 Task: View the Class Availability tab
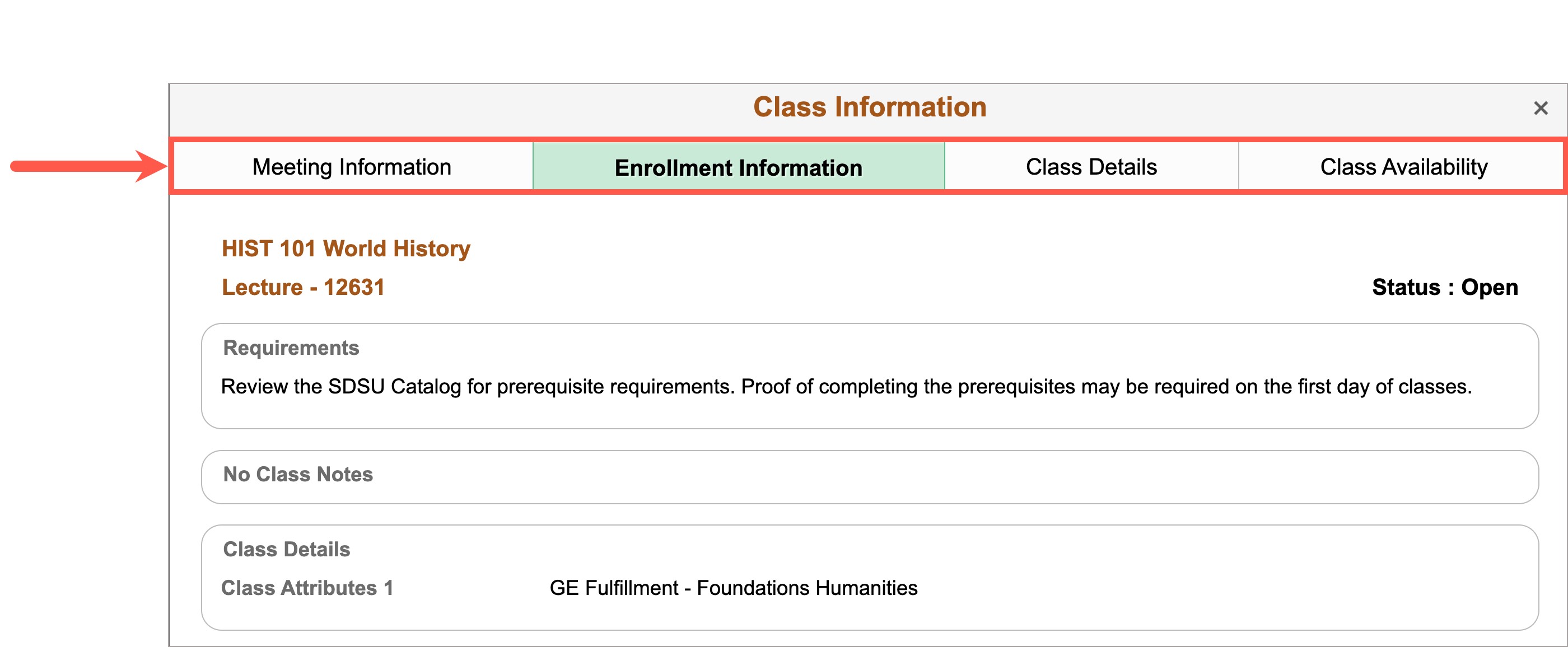coord(1403,167)
